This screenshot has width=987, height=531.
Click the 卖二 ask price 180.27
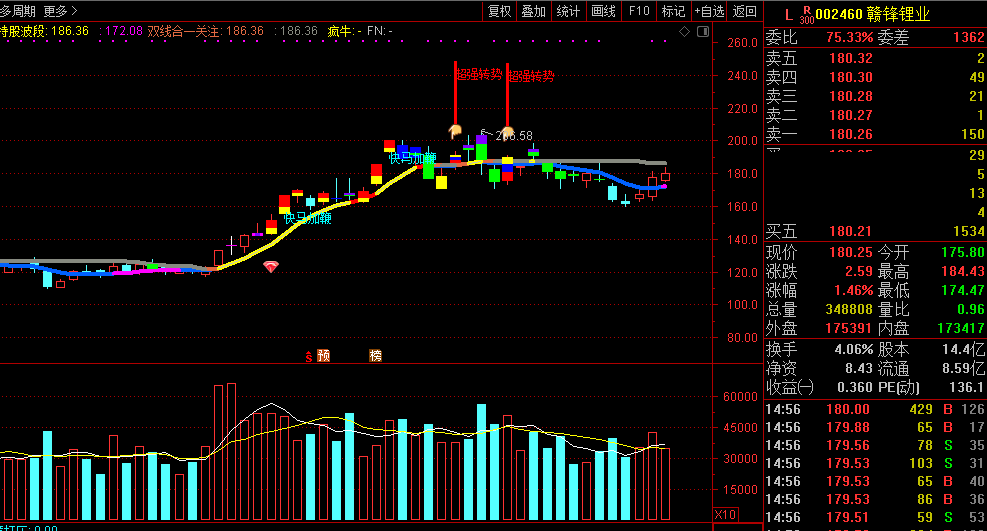[x=851, y=115]
